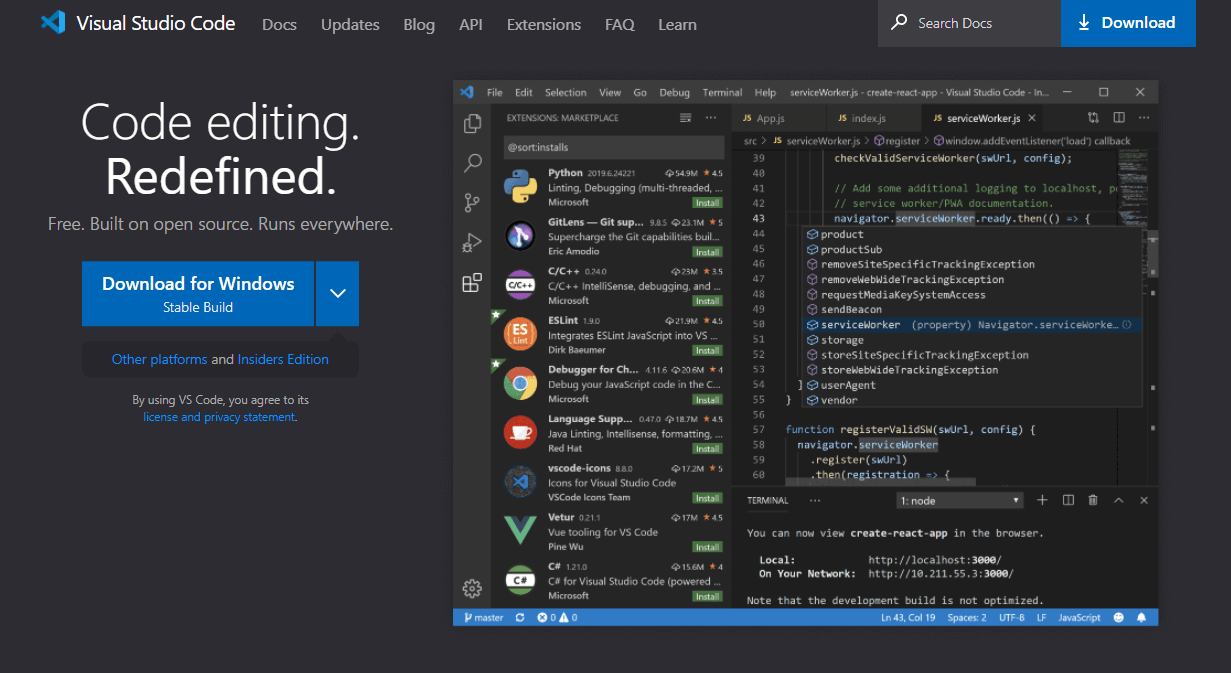Open the Extensions view in the activity bar
Image resolution: width=1231 pixels, height=673 pixels.
point(472,283)
